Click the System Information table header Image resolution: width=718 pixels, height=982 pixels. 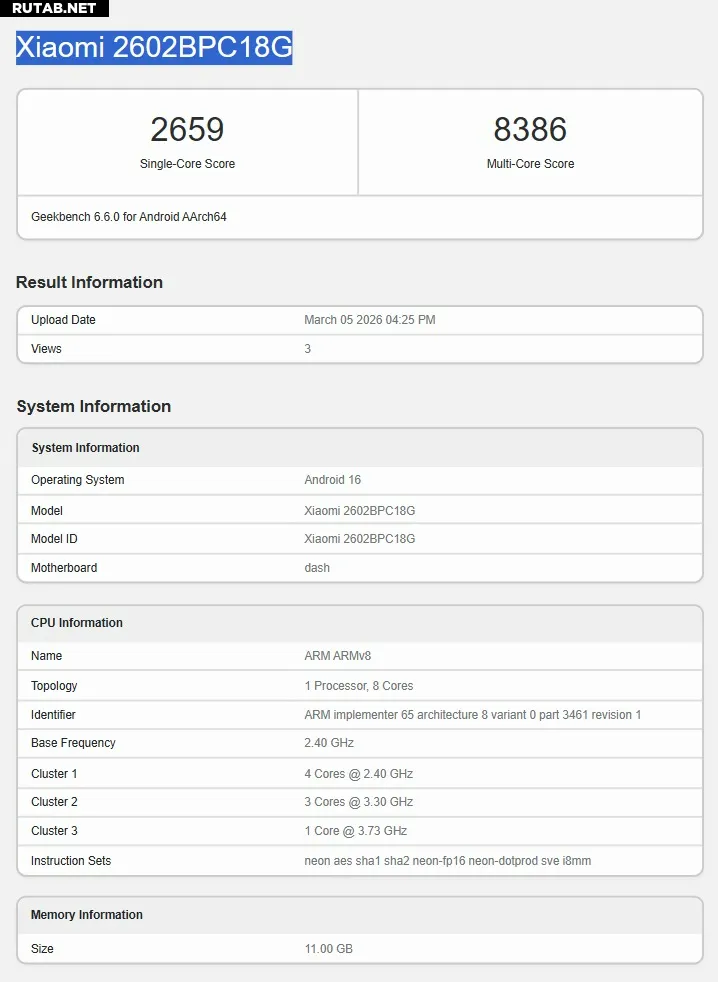[x=85, y=448]
